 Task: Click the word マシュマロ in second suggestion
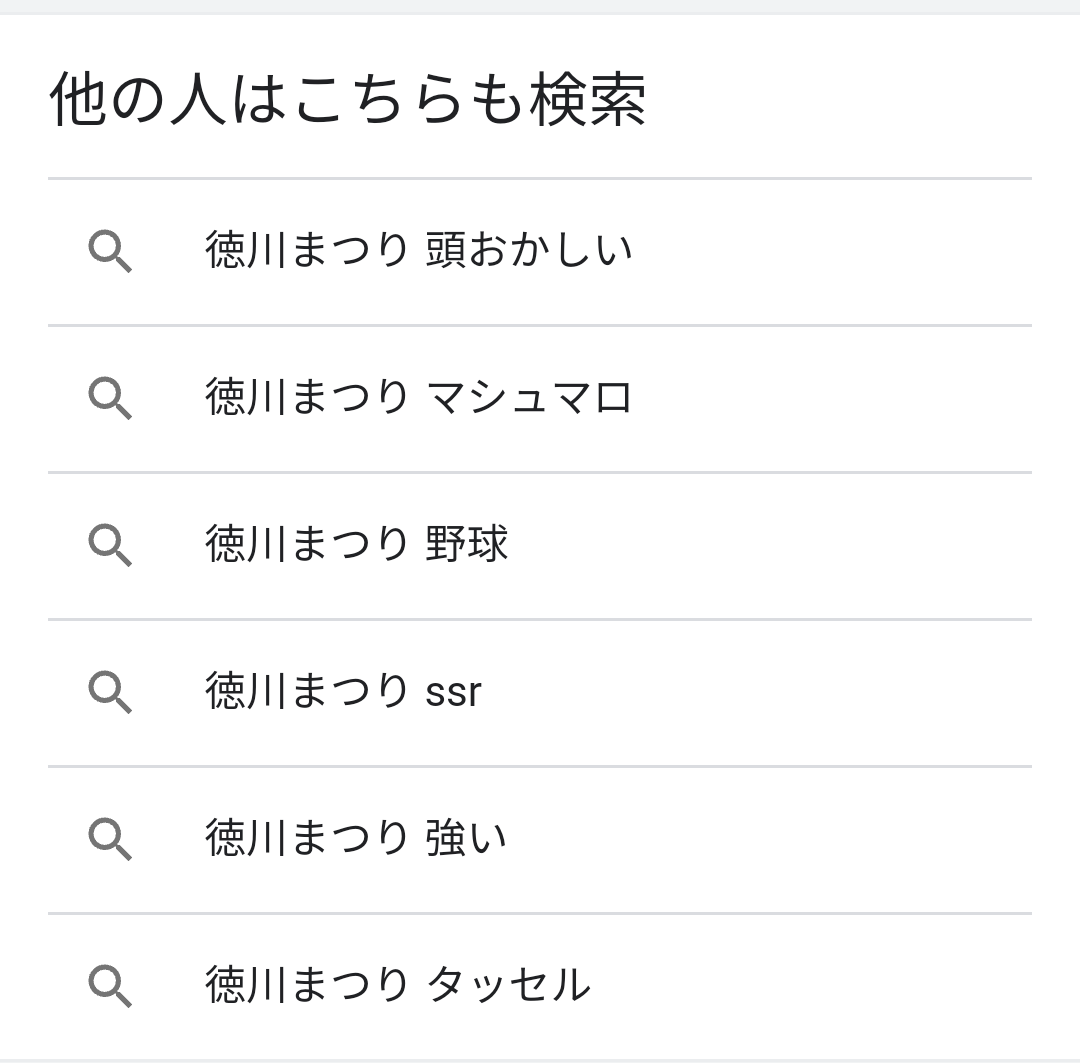pyautogui.click(x=528, y=398)
